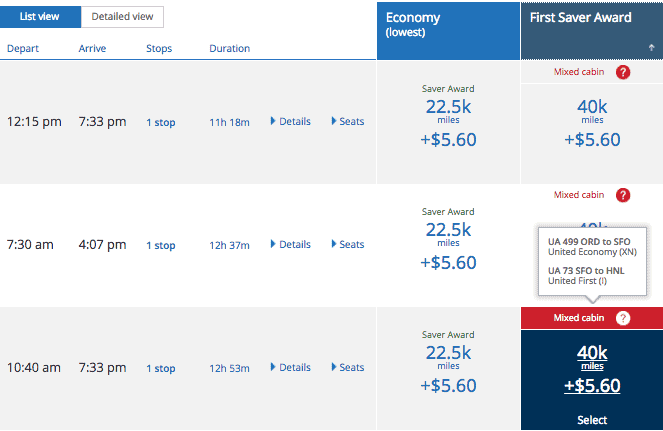Expand Details for 10:40 am flight

click(291, 367)
